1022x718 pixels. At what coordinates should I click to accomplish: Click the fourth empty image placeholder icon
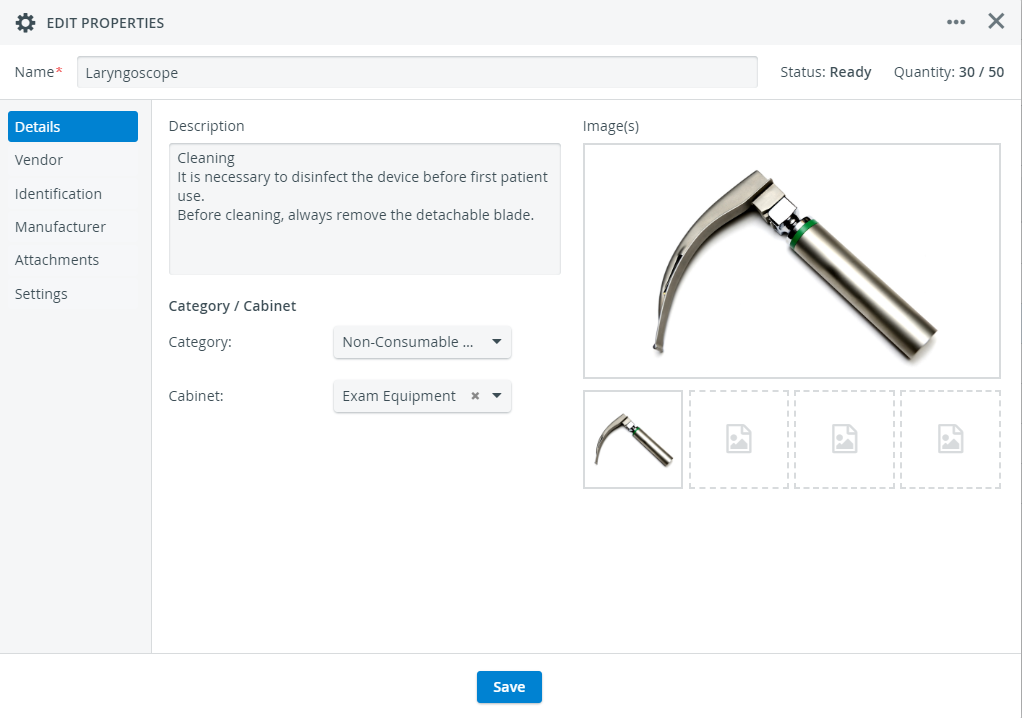click(x=950, y=439)
